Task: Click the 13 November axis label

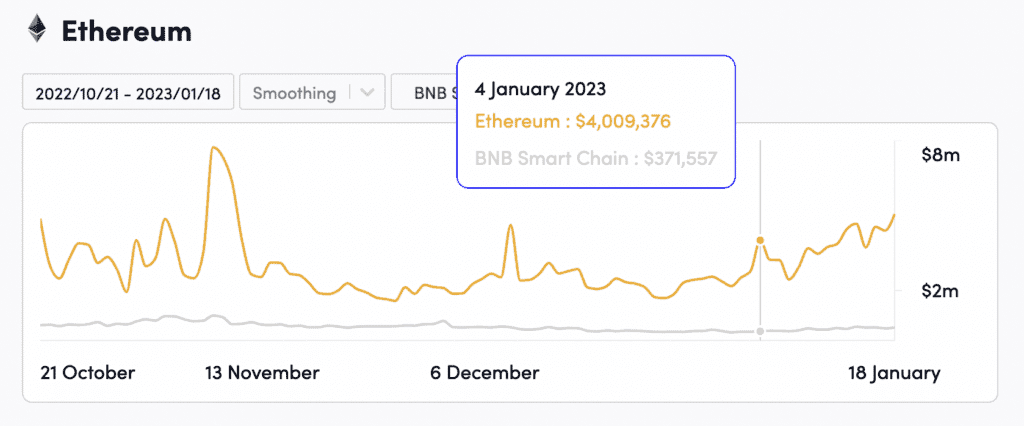Action: point(262,373)
